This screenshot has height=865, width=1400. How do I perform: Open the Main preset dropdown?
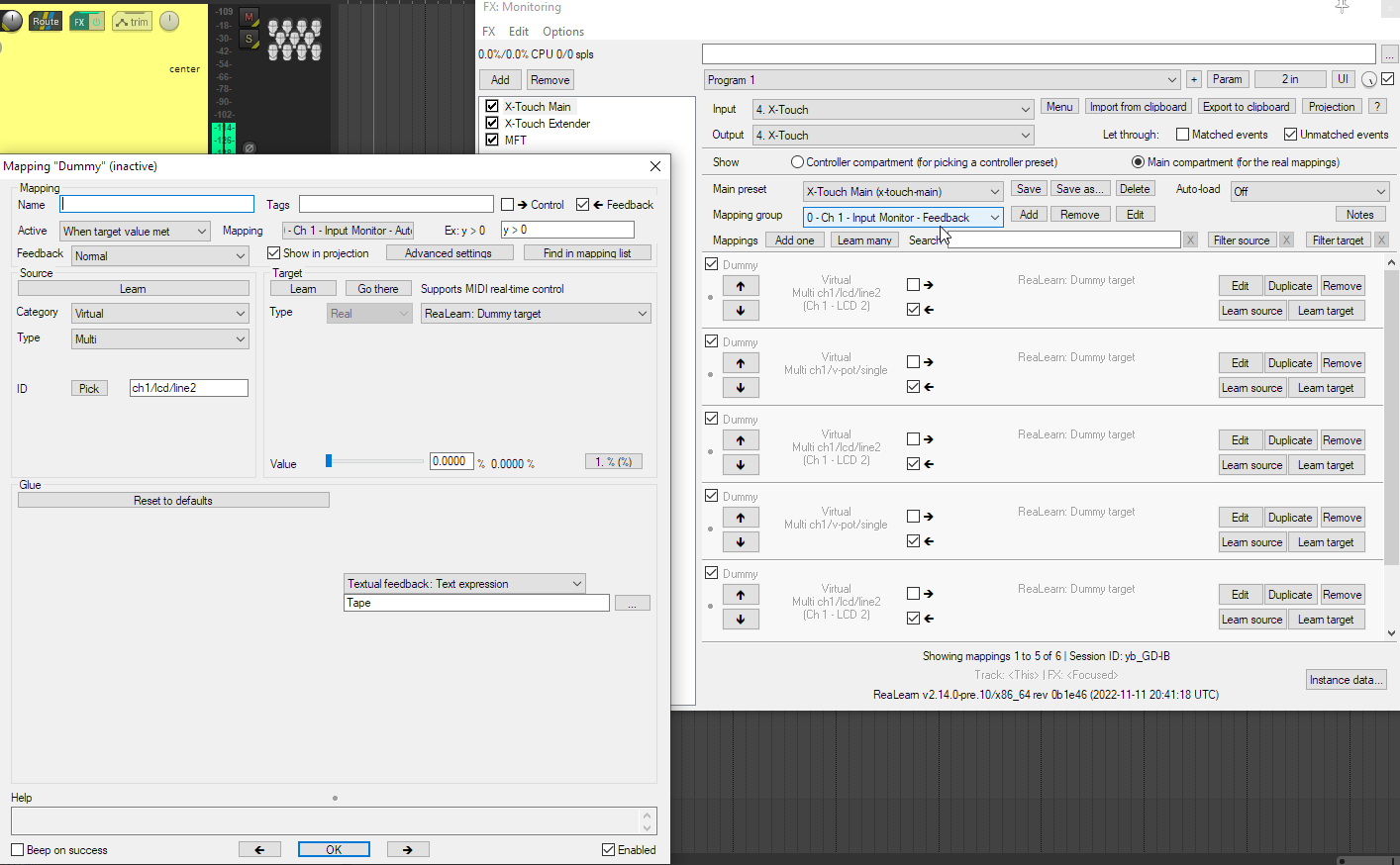click(x=903, y=191)
